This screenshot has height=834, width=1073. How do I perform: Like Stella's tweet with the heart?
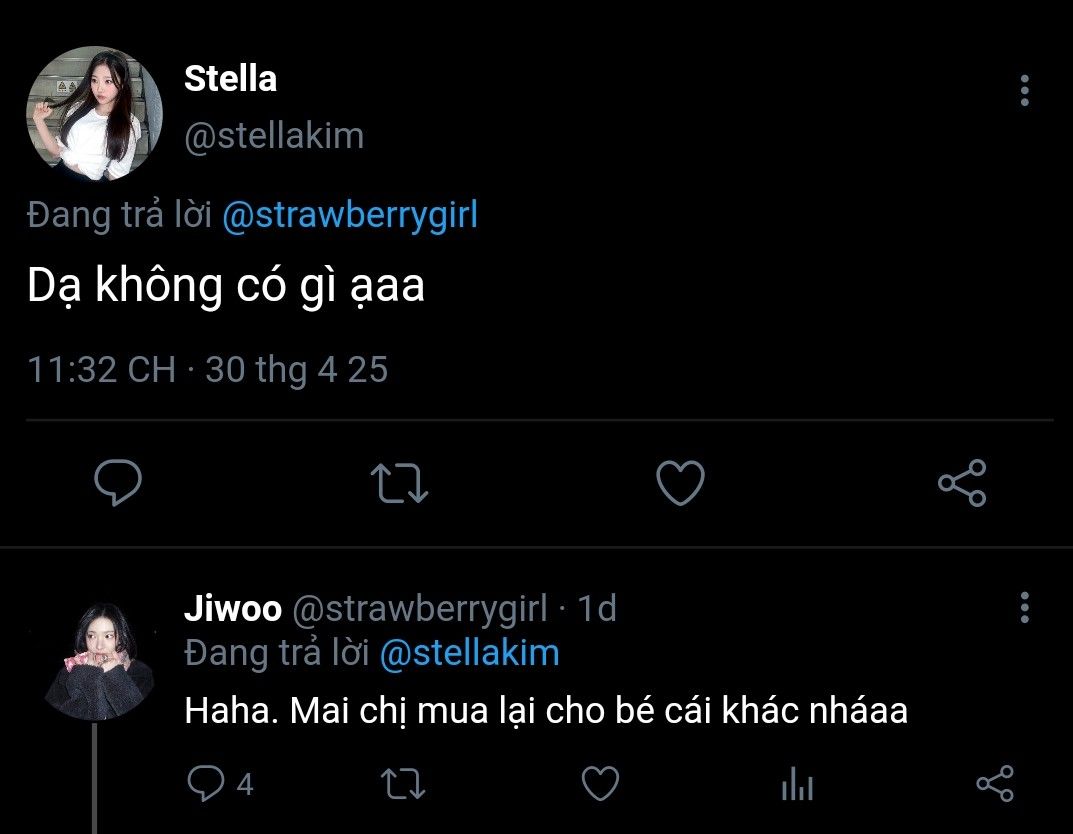680,484
